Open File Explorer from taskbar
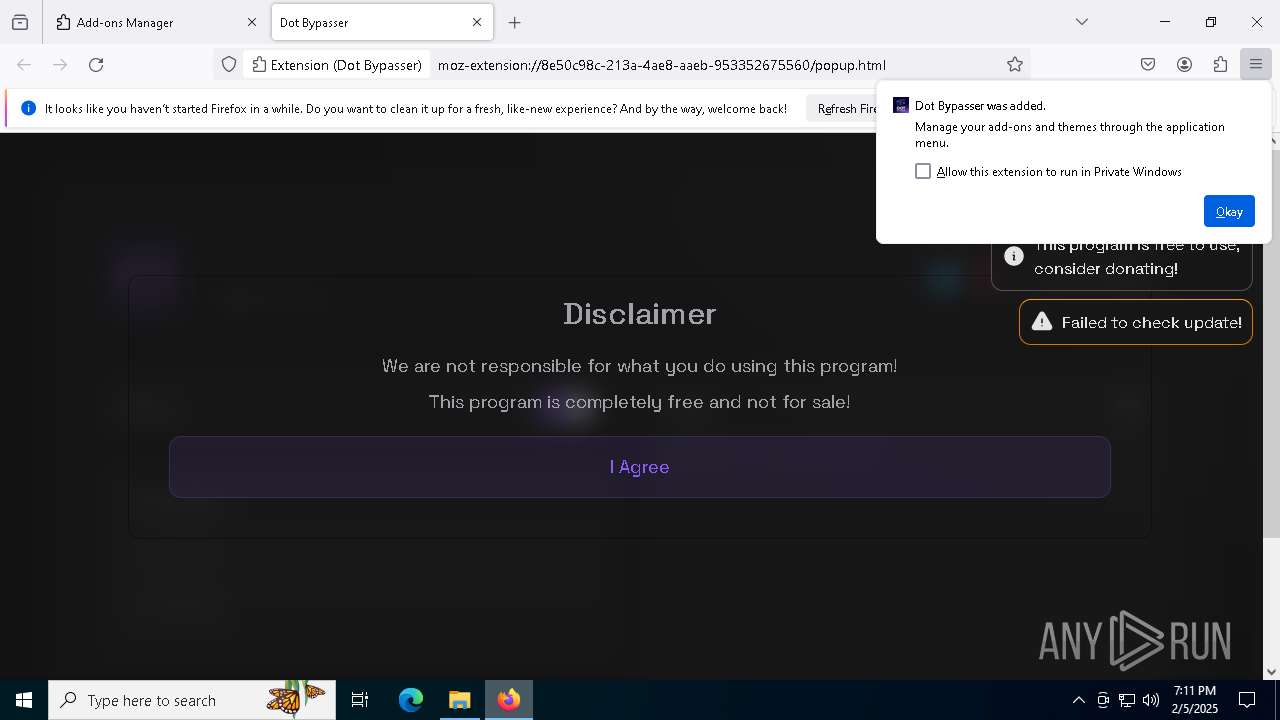 (460, 700)
